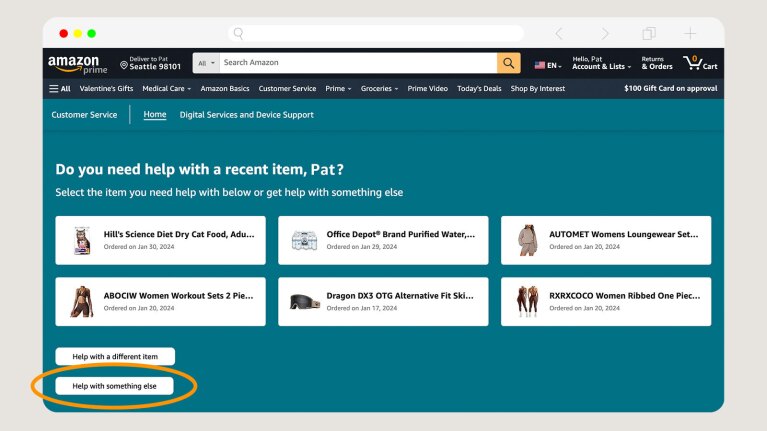Click the Search Amazon input field
767x431 pixels.
(358, 63)
